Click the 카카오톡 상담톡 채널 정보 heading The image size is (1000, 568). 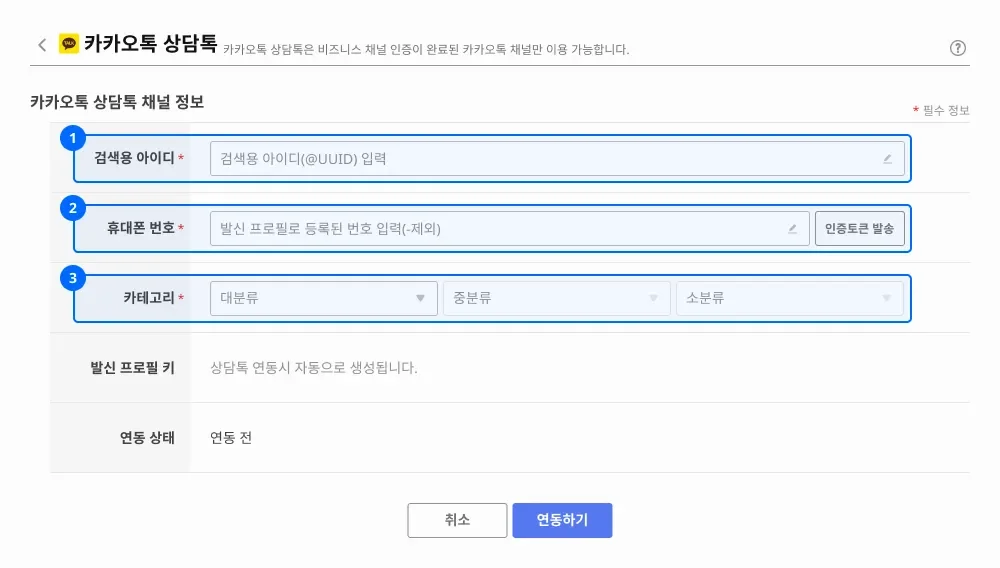click(x=117, y=102)
